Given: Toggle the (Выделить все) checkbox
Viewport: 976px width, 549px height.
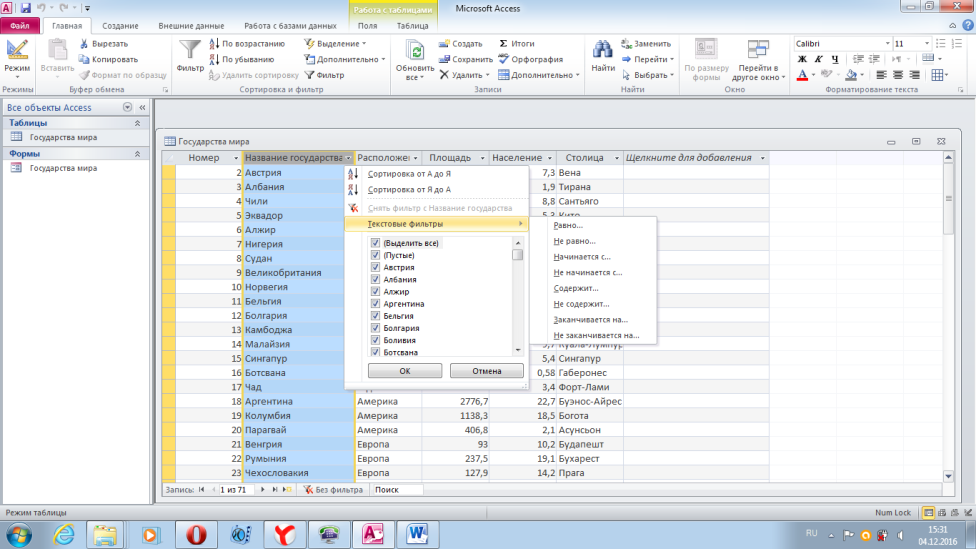Looking at the screenshot, I should (x=375, y=243).
